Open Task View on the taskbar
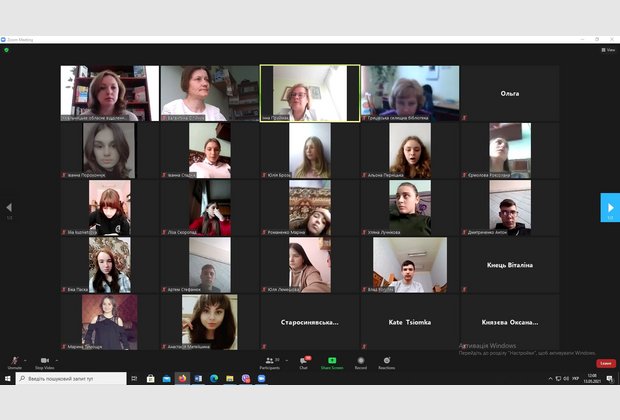This screenshot has width=620, height=420. [x=134, y=378]
